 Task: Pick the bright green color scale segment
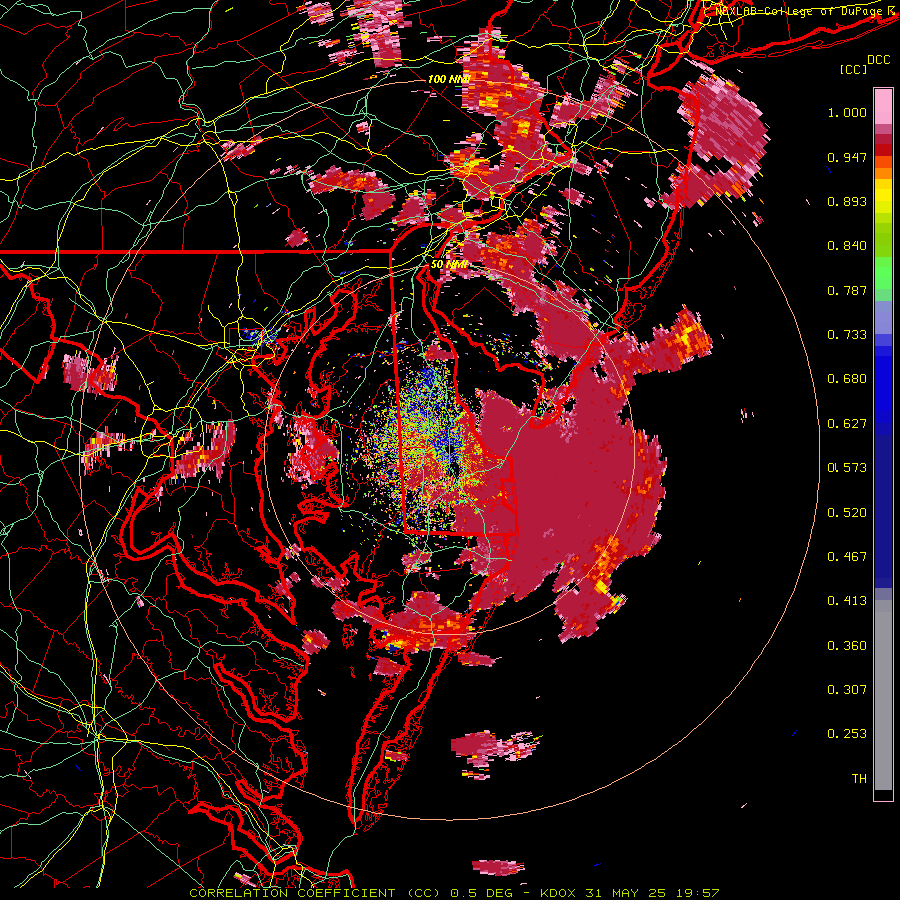883,273
